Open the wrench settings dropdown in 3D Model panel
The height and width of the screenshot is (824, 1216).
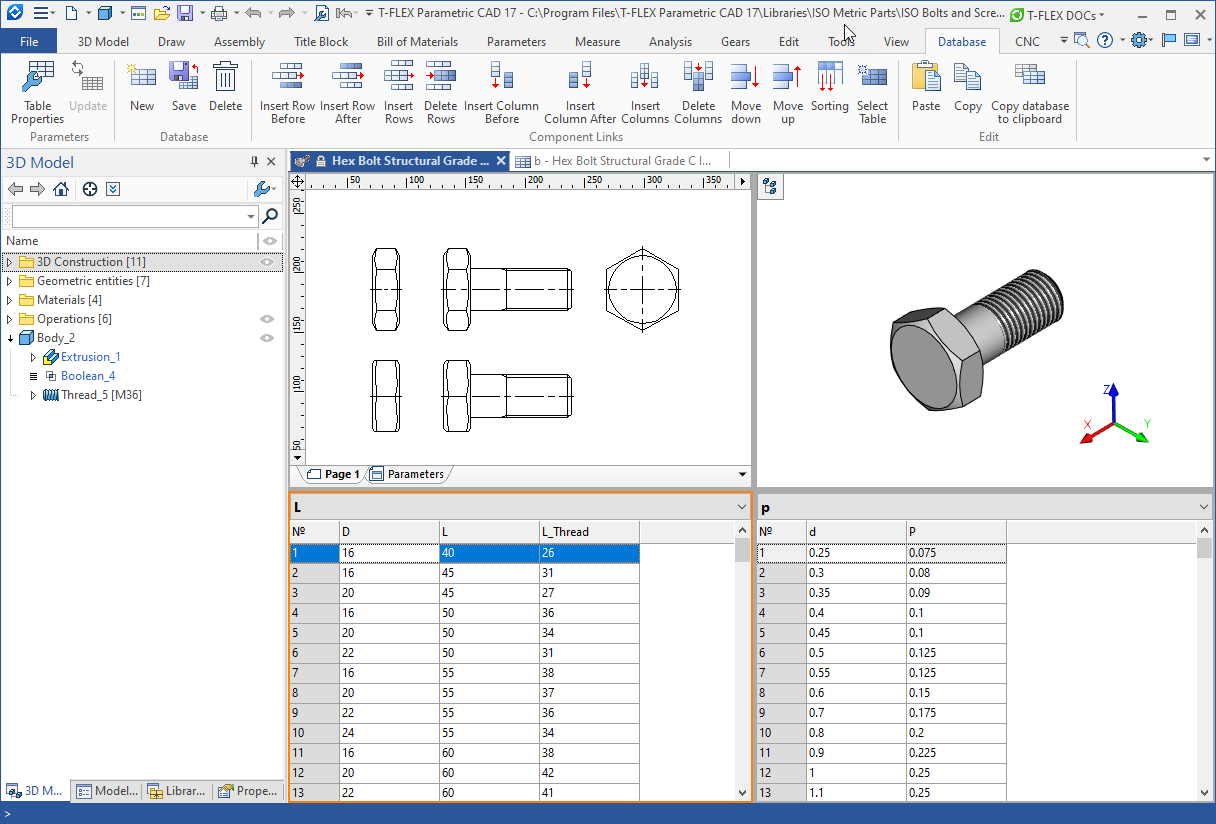(x=263, y=189)
